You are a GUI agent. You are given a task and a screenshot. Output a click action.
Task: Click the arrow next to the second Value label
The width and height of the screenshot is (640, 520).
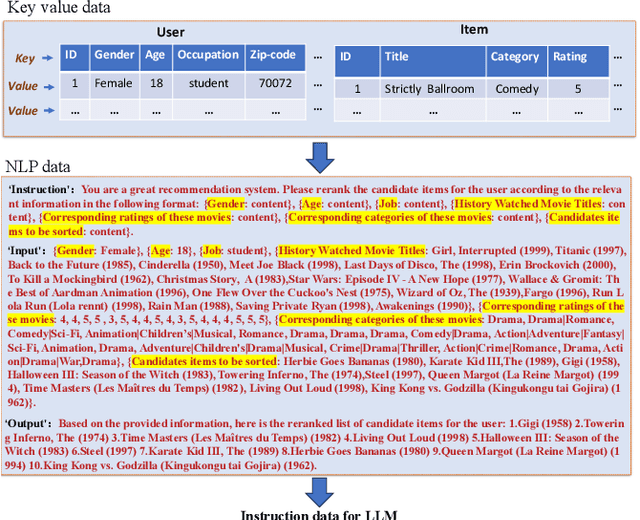tap(49, 110)
